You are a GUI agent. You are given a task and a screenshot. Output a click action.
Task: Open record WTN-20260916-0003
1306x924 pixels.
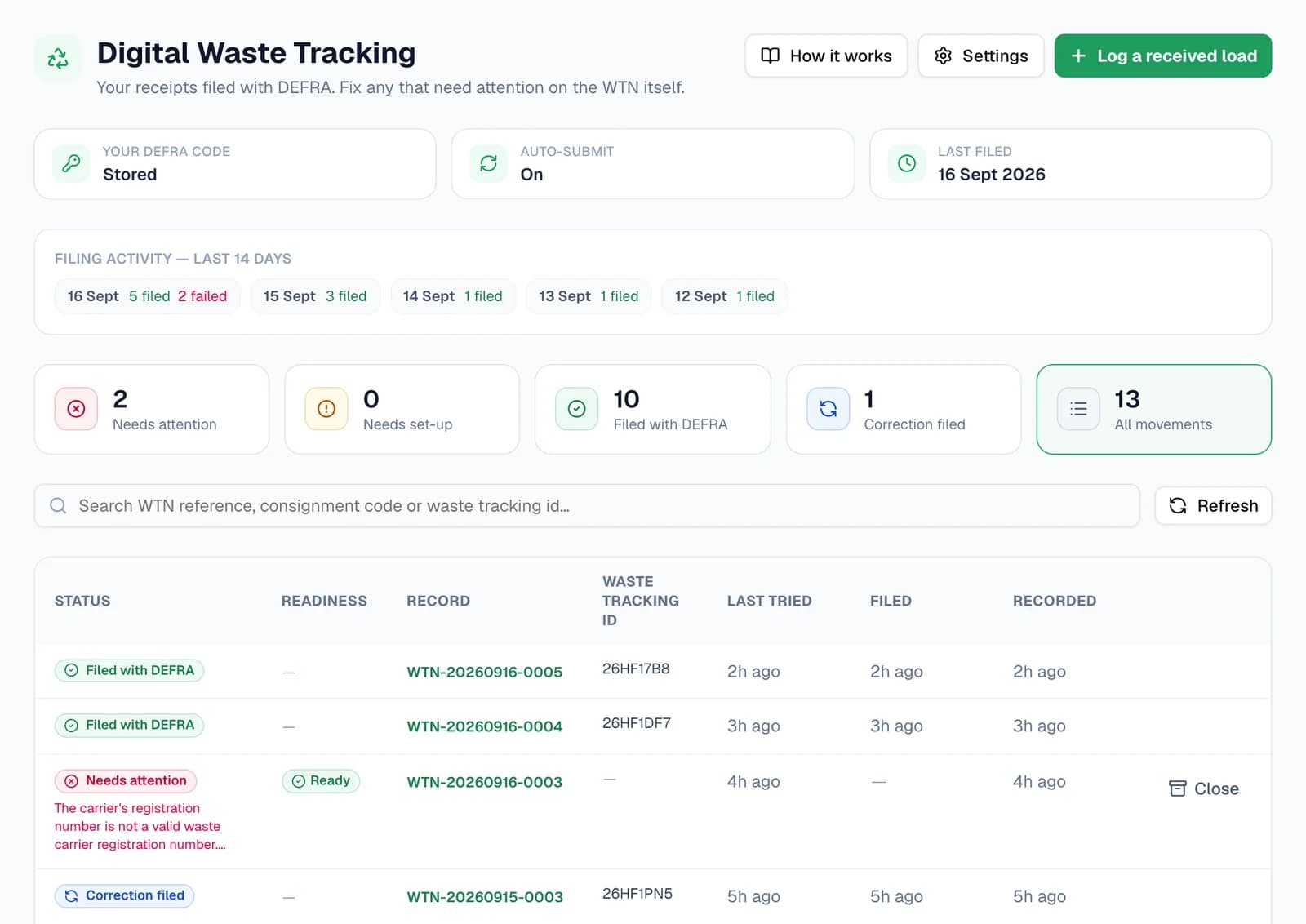[485, 782]
